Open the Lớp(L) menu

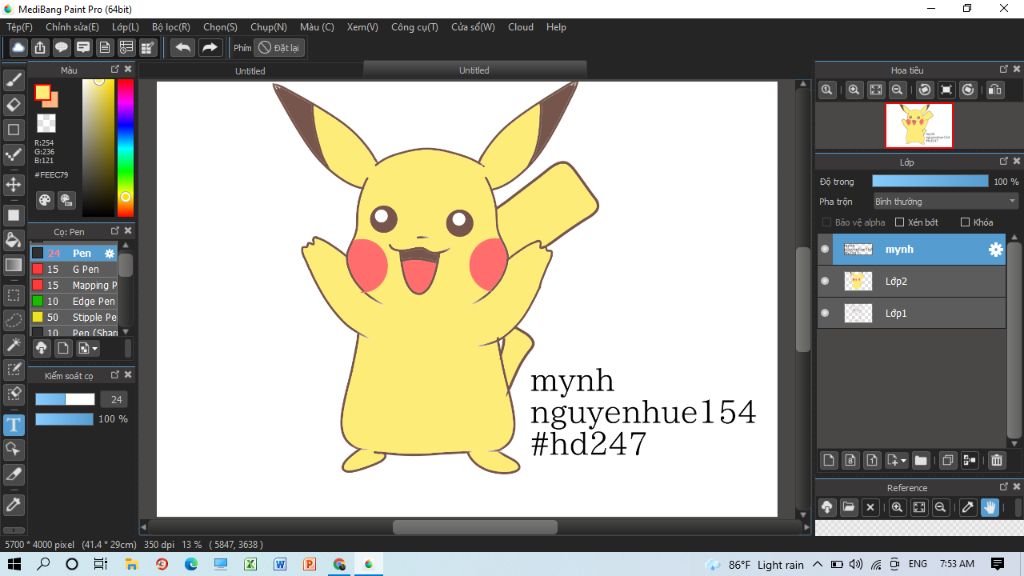(125, 27)
